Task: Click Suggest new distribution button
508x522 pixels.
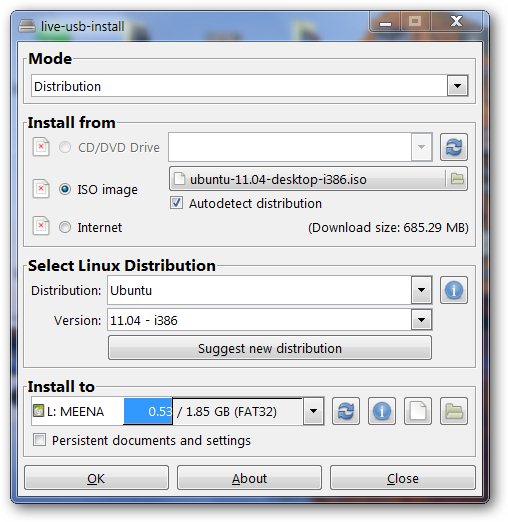Action: 270,348
